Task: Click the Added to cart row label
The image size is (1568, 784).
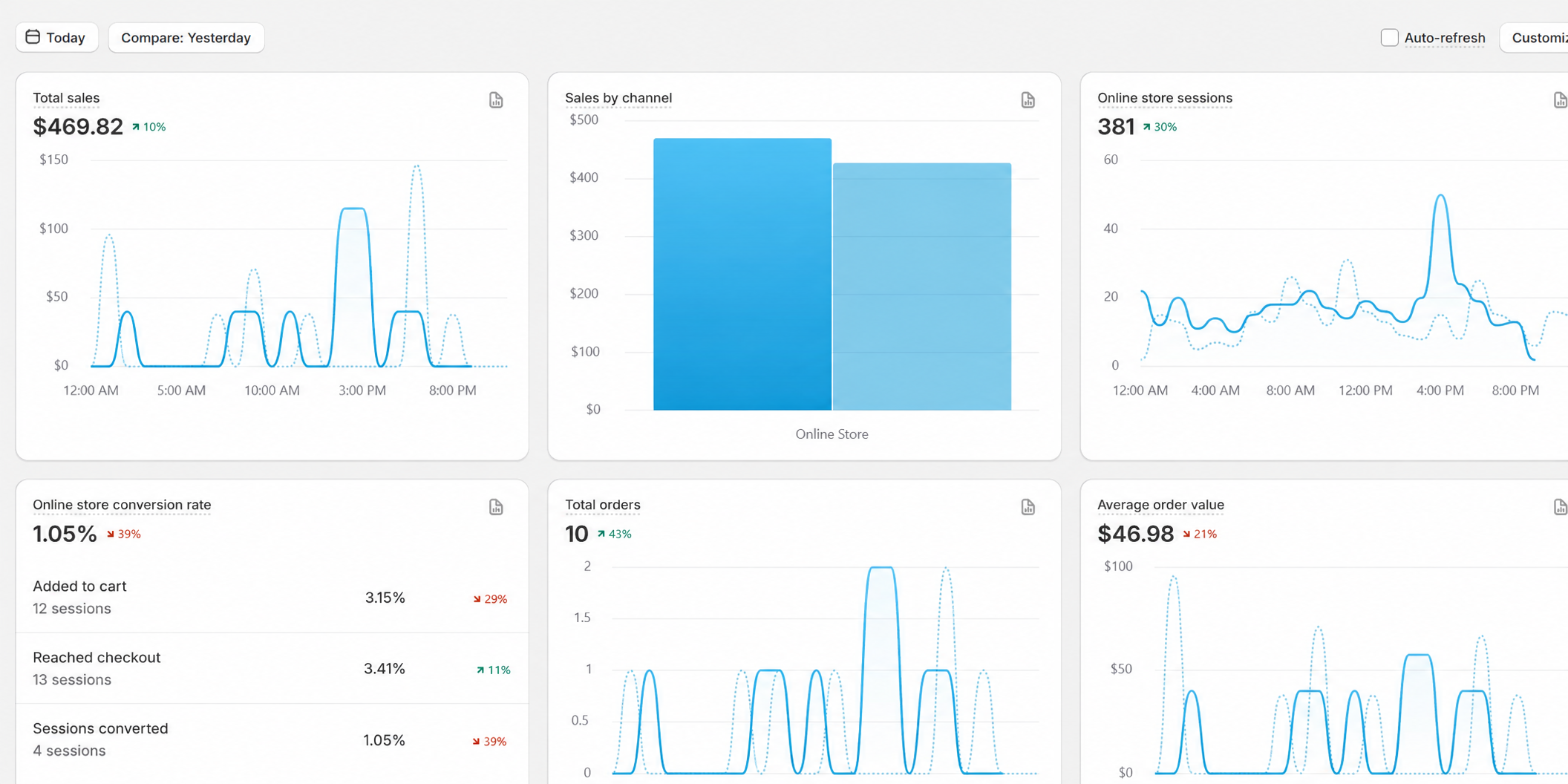Action: [x=79, y=586]
